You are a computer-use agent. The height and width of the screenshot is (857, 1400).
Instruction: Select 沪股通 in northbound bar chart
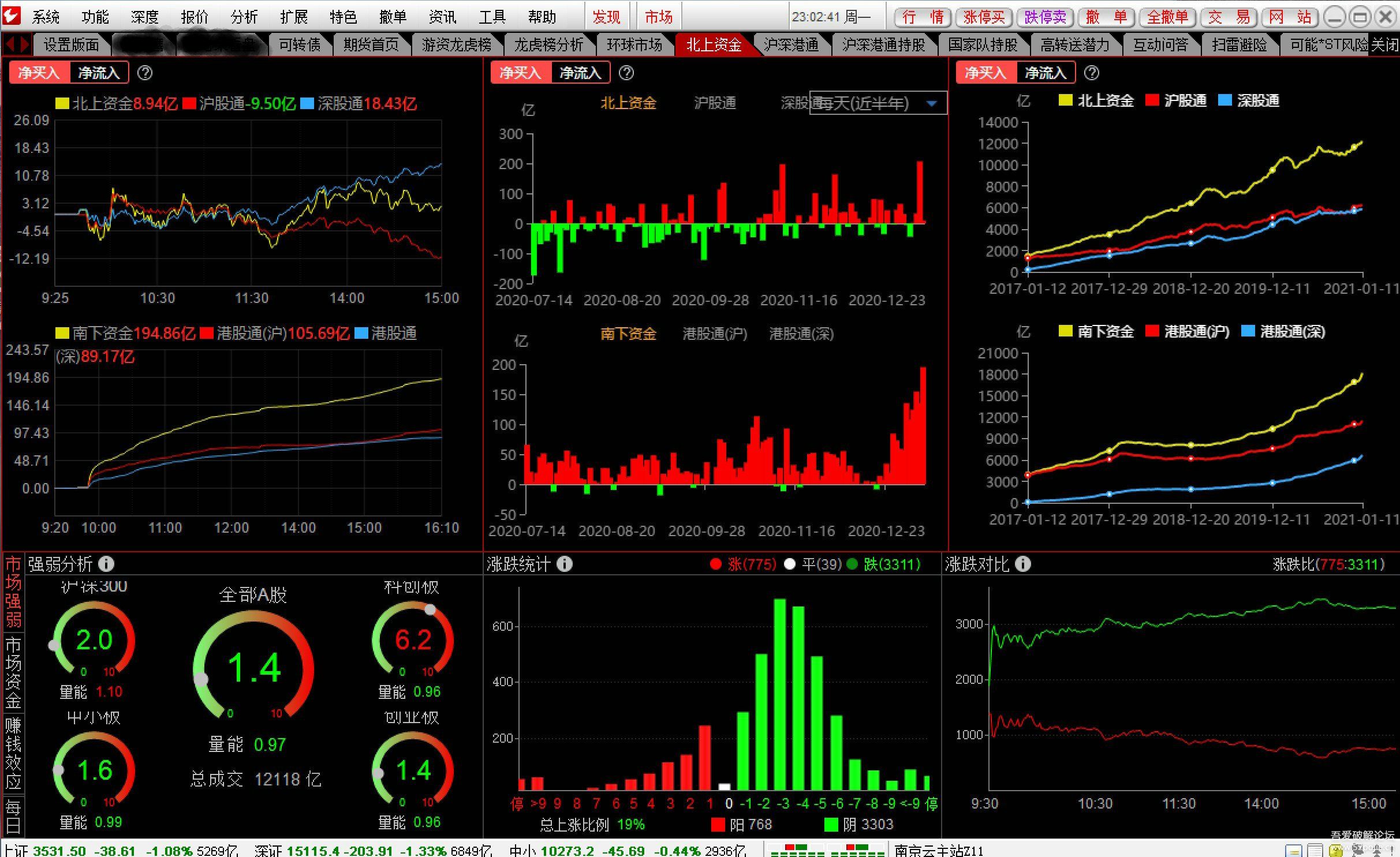click(x=715, y=103)
